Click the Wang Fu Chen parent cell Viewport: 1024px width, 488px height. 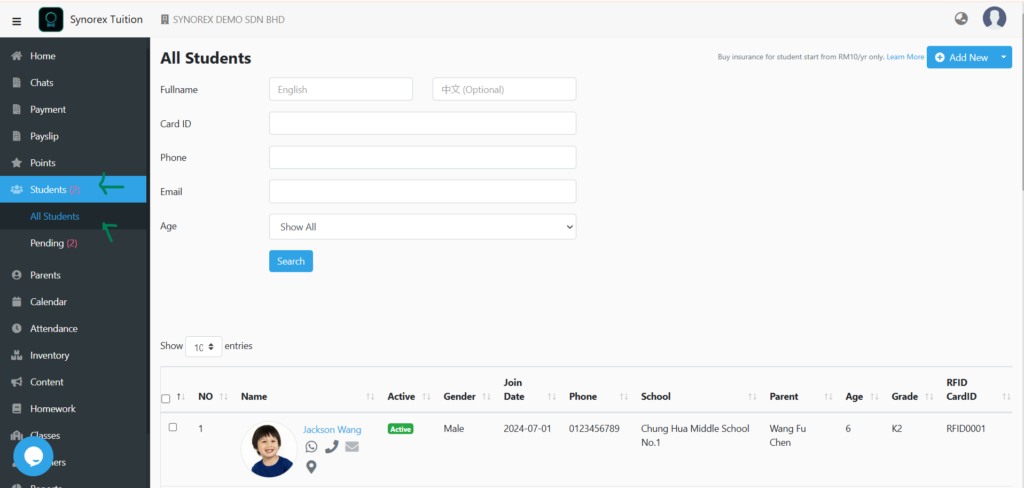pyautogui.click(x=788, y=436)
